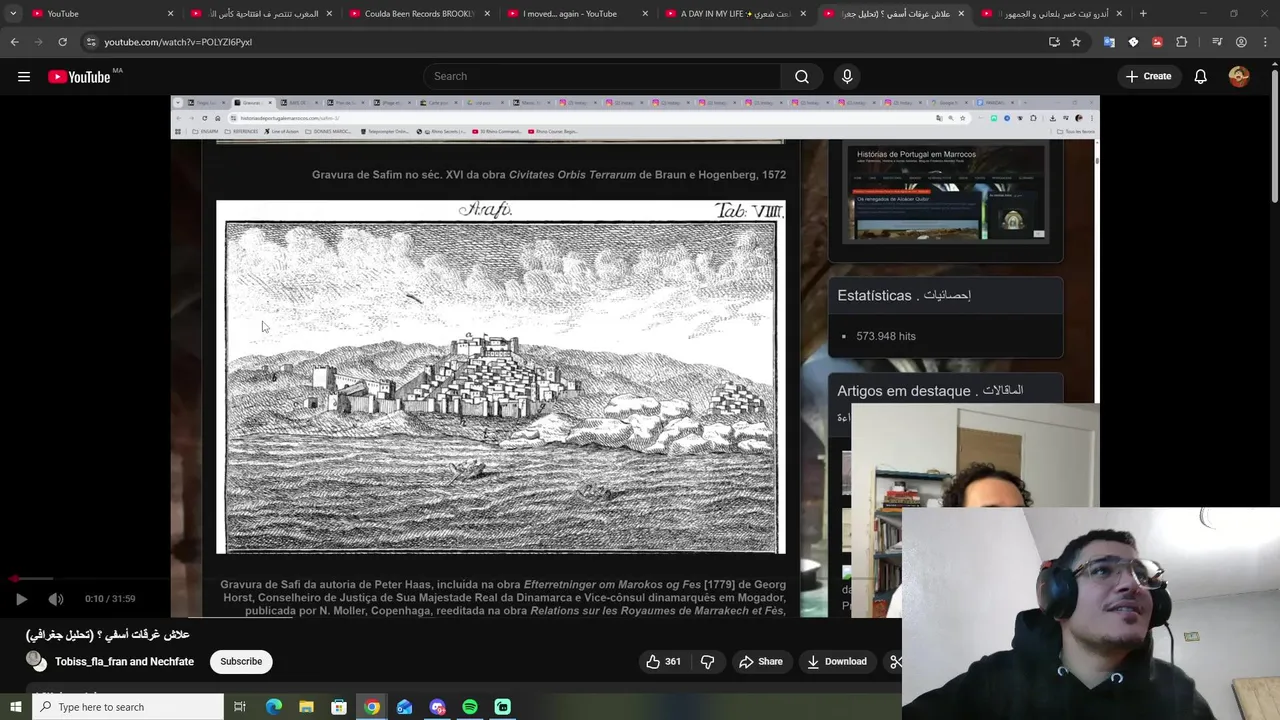Focus the YouTube search box
This screenshot has width=1280, height=720.
coord(602,77)
